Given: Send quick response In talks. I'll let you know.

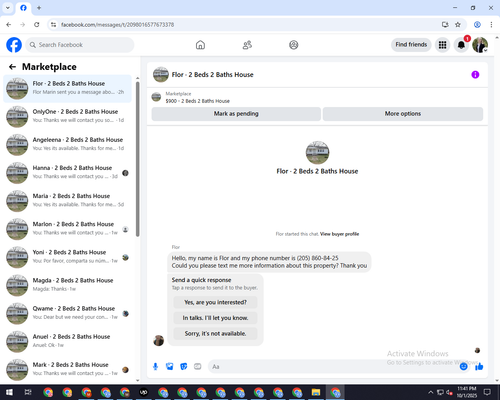Looking at the screenshot, I should coord(215,318).
